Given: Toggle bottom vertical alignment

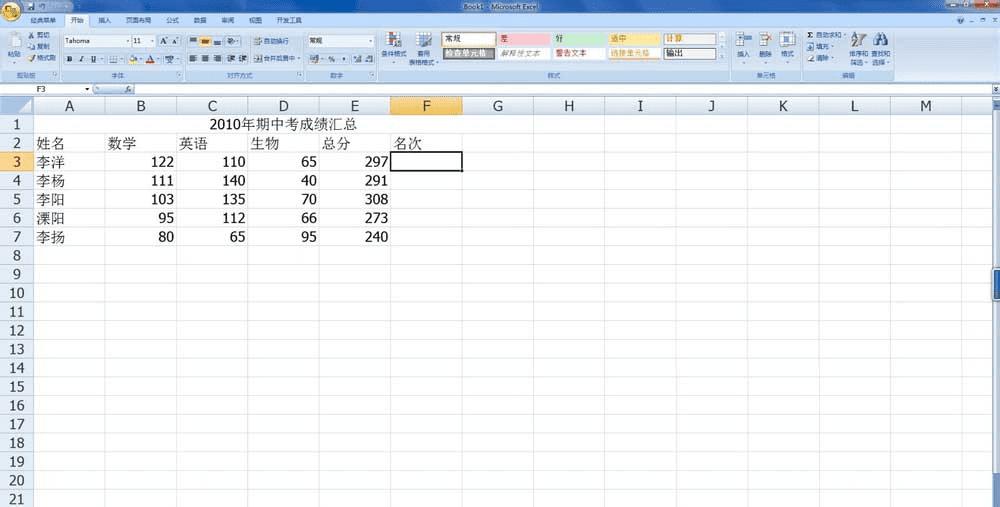Looking at the screenshot, I should [217, 41].
